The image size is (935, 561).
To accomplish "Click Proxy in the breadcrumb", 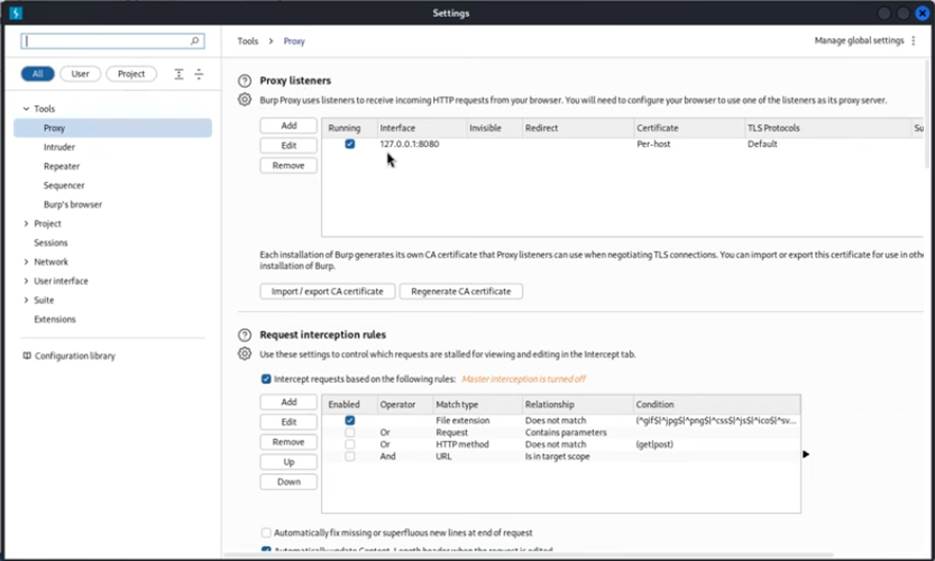I will pyautogui.click(x=294, y=41).
